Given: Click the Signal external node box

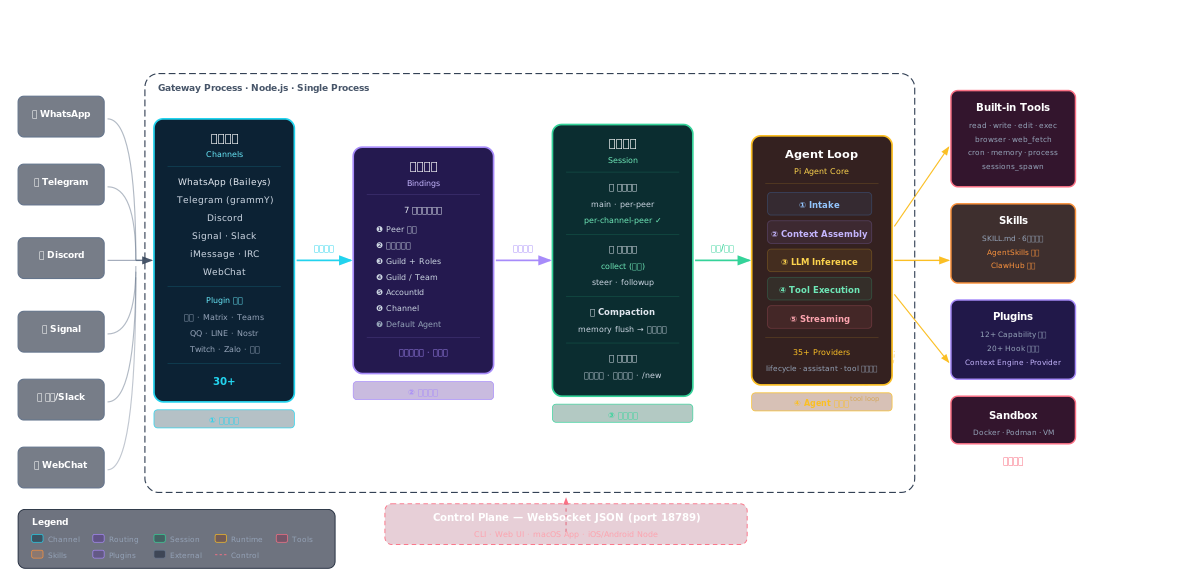Looking at the screenshot, I should tap(61, 331).
